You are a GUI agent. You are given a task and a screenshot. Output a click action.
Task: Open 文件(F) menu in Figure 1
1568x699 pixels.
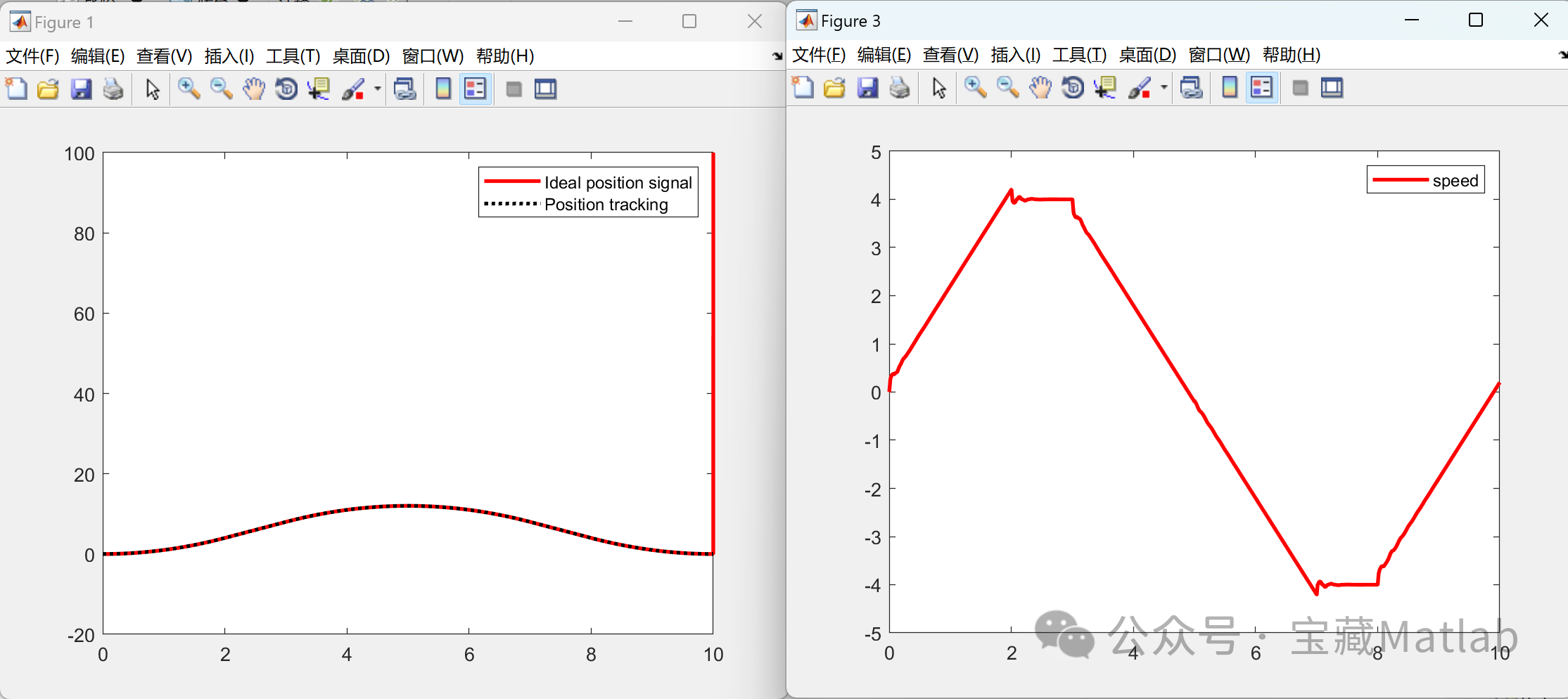tap(32, 56)
